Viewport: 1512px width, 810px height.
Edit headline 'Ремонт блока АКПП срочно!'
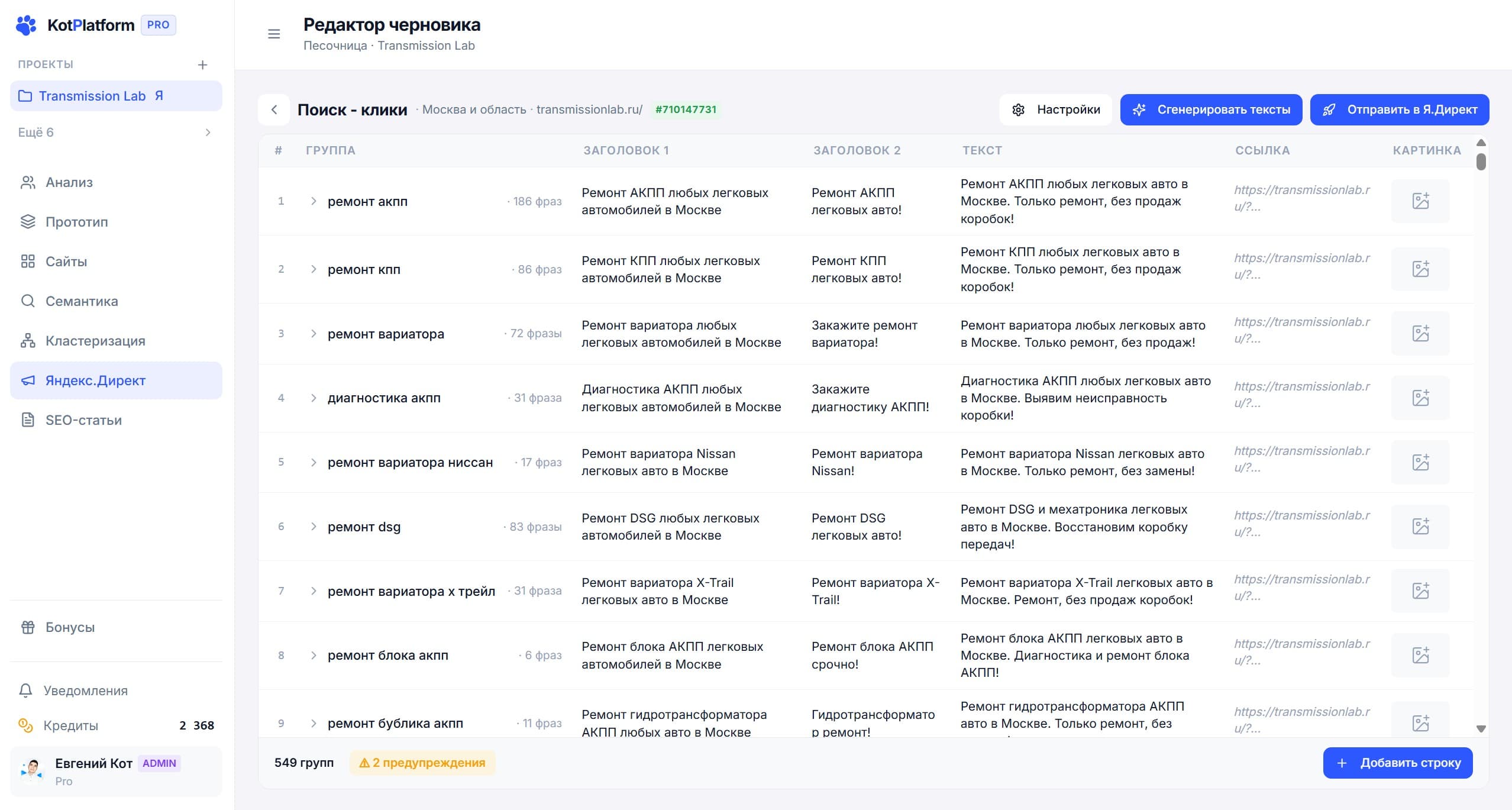click(x=872, y=655)
